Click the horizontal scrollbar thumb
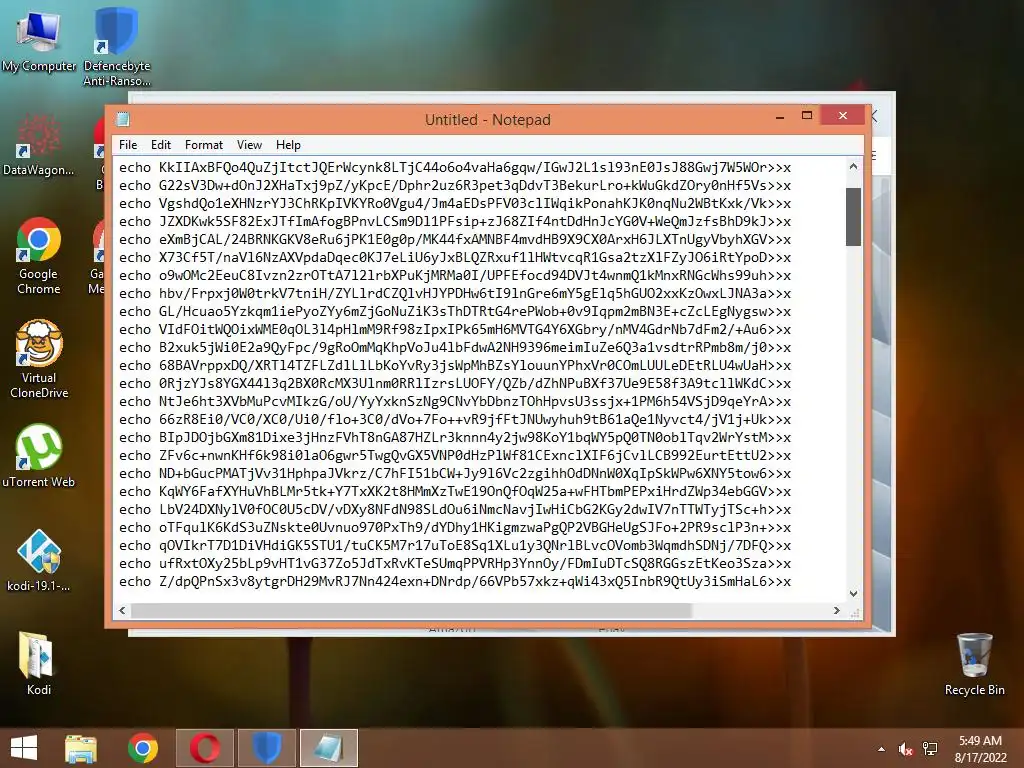Screen dimensions: 1024x768 (411, 611)
